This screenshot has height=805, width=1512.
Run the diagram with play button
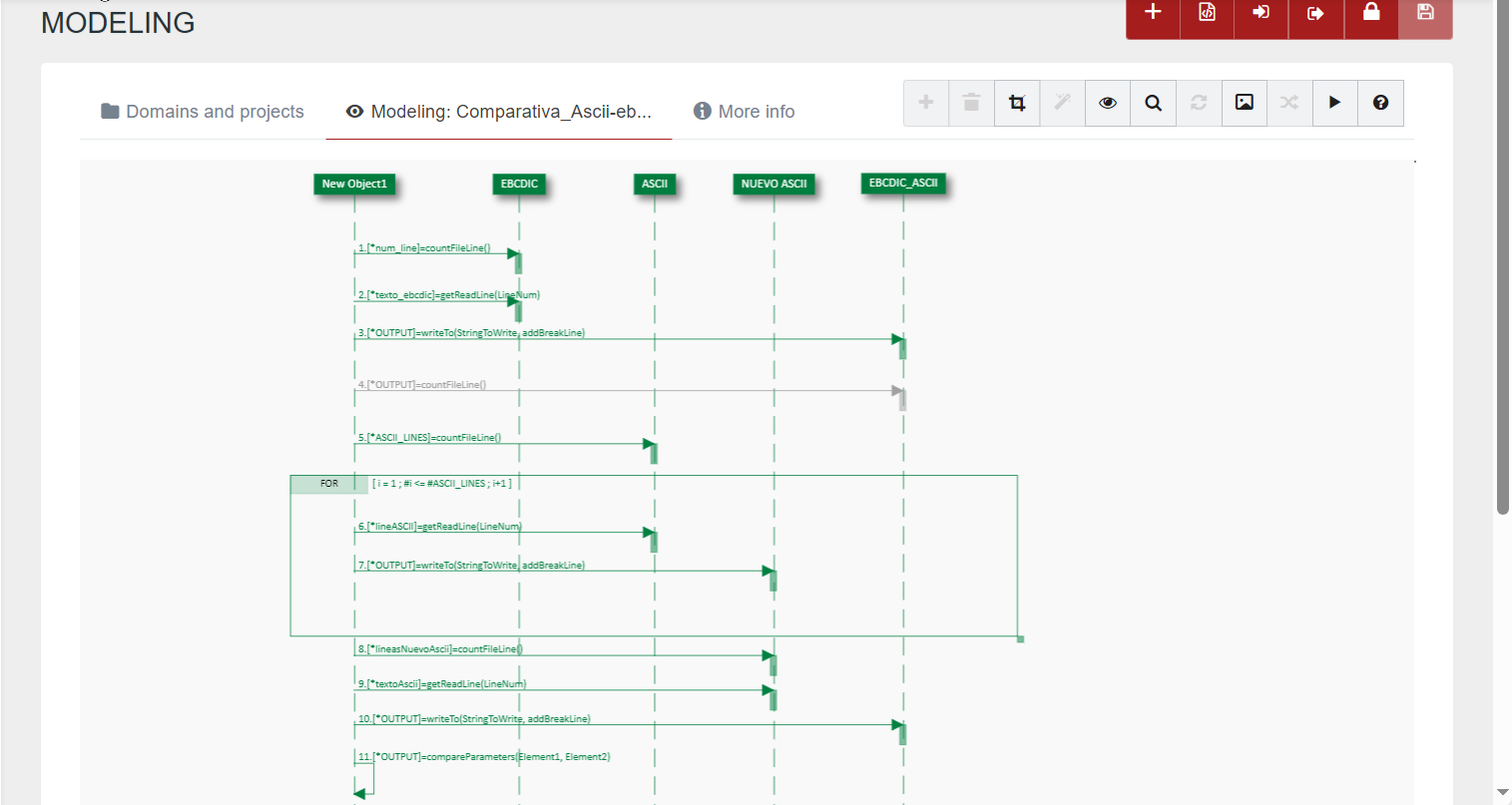pos(1334,103)
